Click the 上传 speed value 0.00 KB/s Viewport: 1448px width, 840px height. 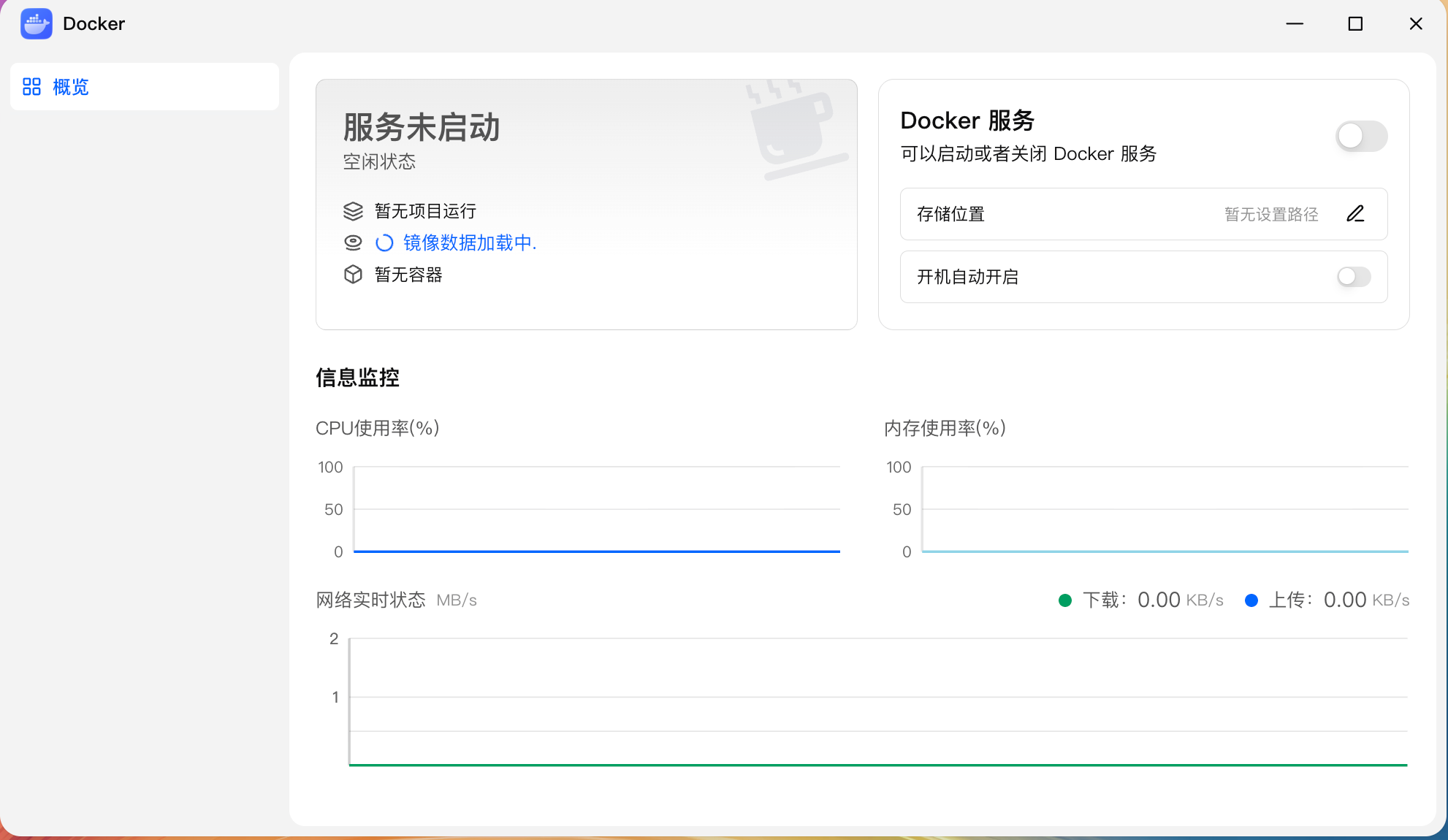click(1366, 600)
